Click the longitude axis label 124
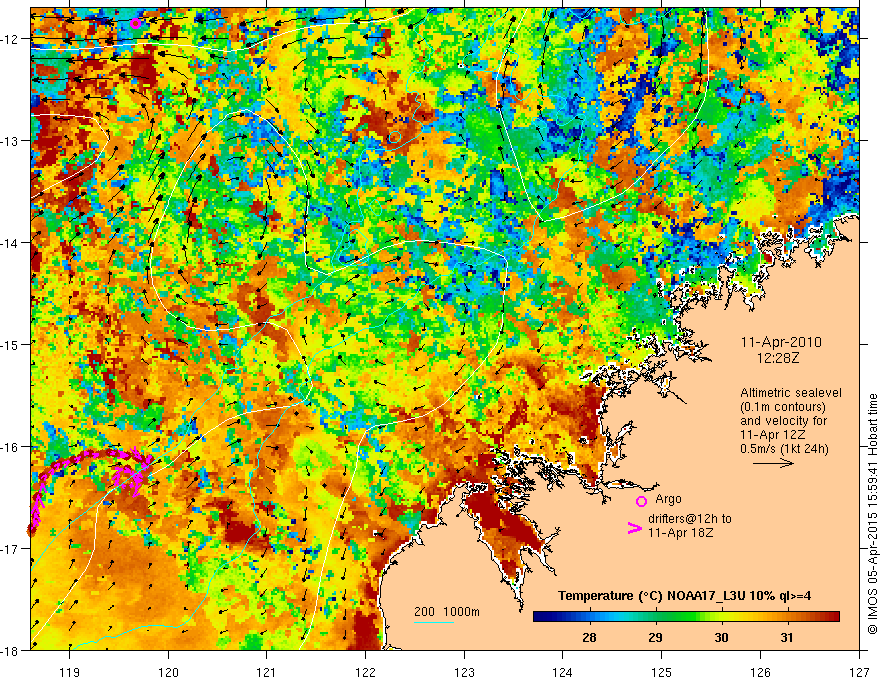 coord(563,672)
